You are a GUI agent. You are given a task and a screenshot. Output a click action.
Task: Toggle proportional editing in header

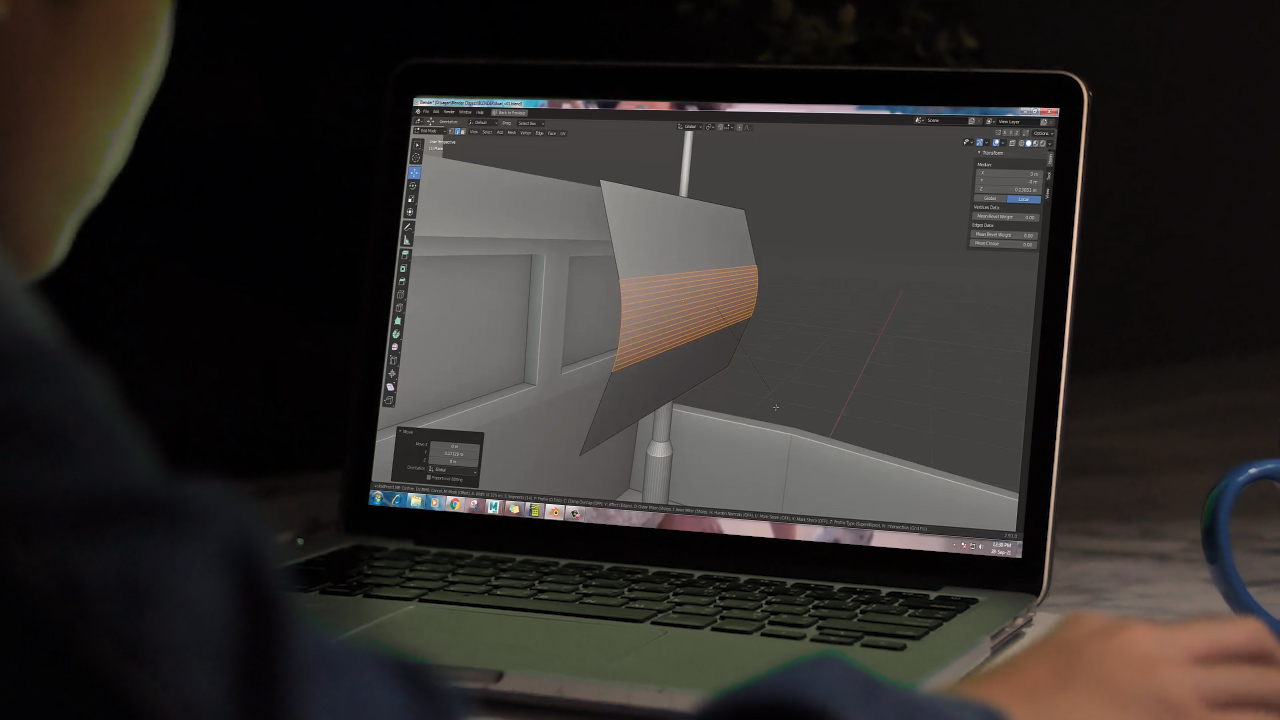[x=739, y=127]
